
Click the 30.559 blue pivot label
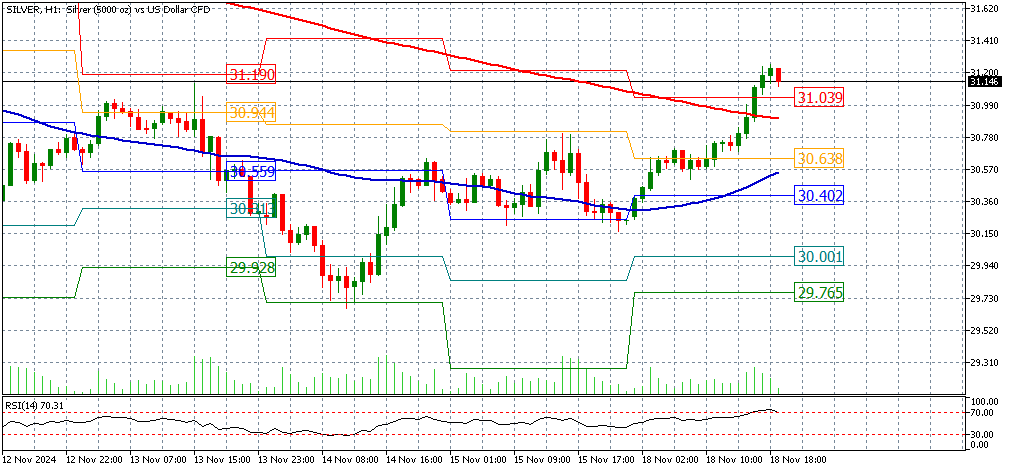coord(251,172)
